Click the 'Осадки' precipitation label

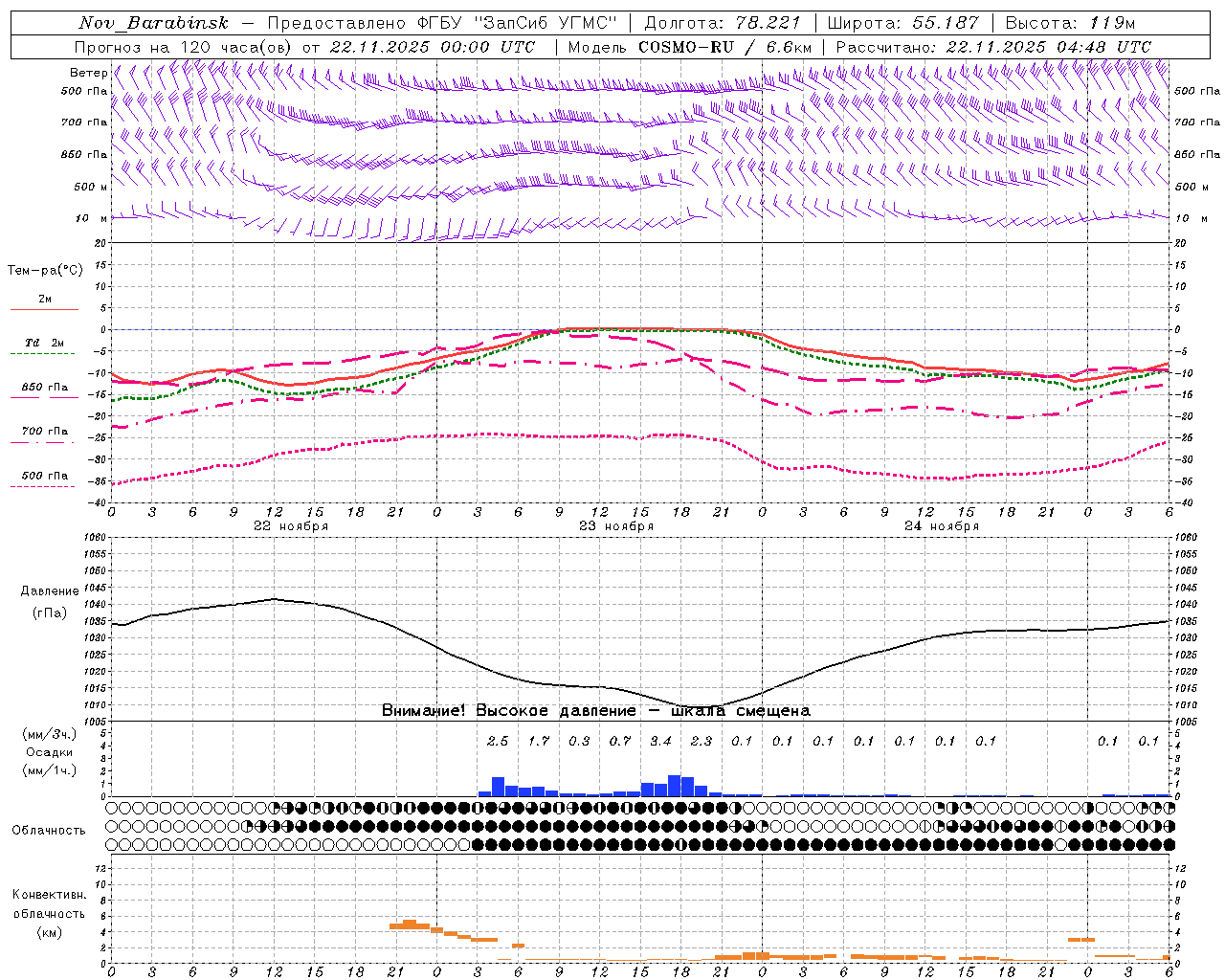pyautogui.click(x=50, y=752)
